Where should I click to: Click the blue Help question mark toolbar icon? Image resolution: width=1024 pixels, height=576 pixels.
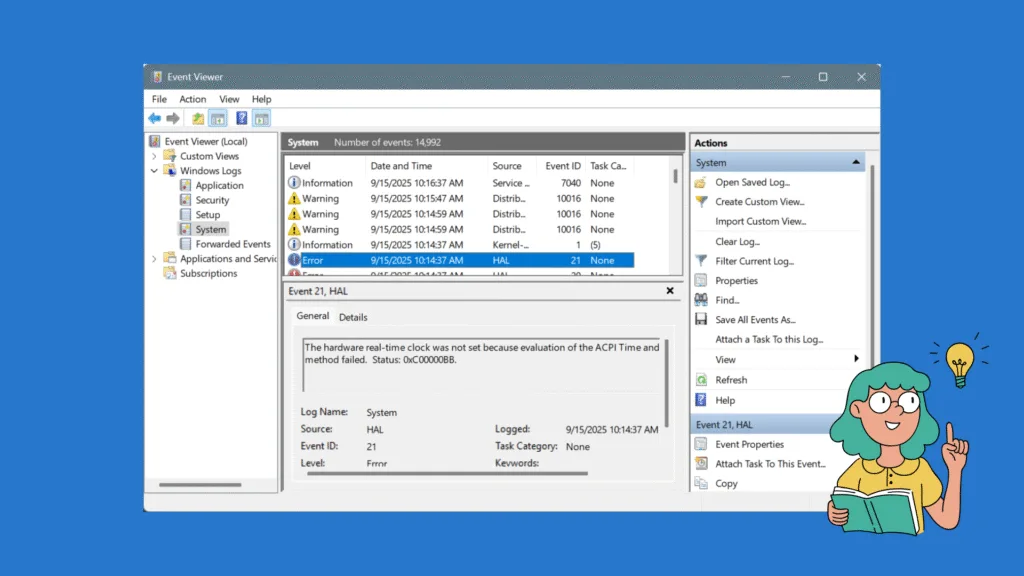click(x=240, y=118)
